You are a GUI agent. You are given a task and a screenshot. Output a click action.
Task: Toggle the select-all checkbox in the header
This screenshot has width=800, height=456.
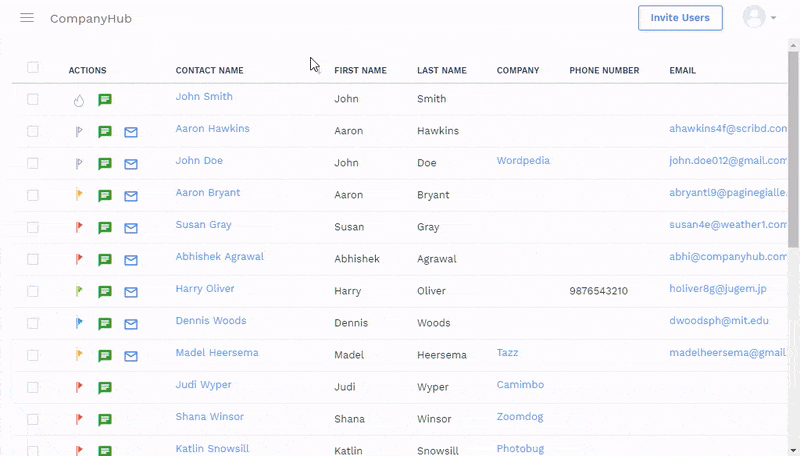pyautogui.click(x=33, y=68)
